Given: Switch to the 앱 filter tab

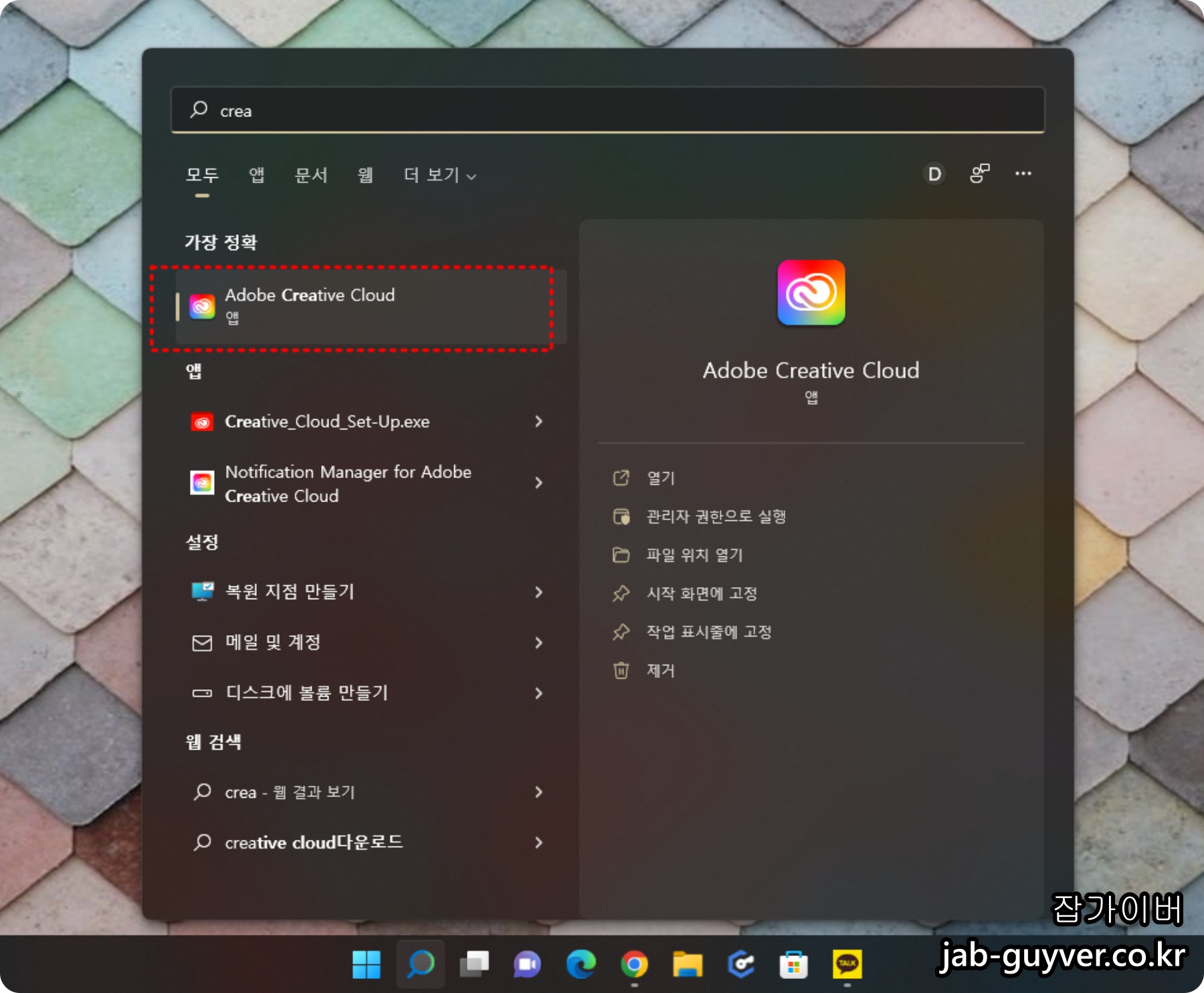Looking at the screenshot, I should coord(257,175).
